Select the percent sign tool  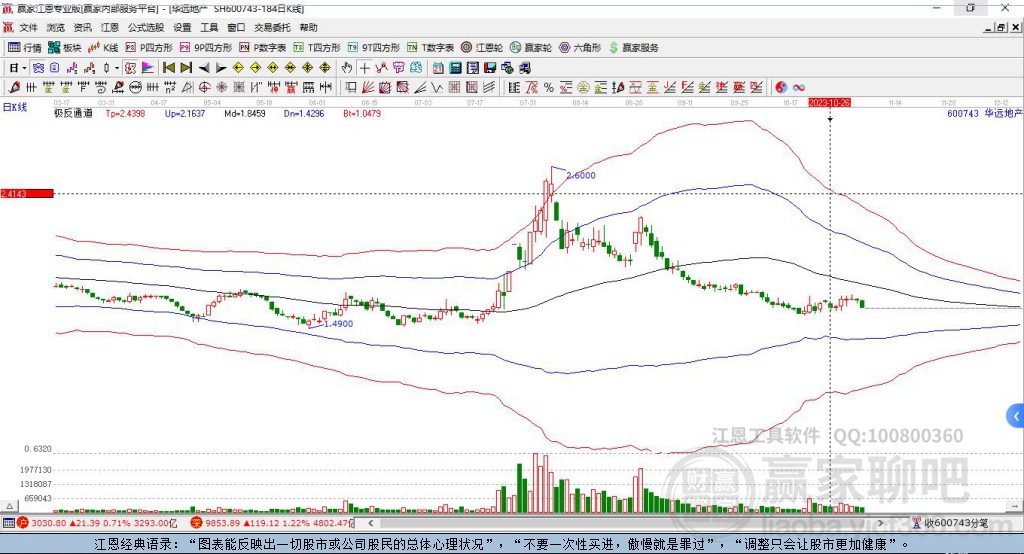[x=549, y=88]
